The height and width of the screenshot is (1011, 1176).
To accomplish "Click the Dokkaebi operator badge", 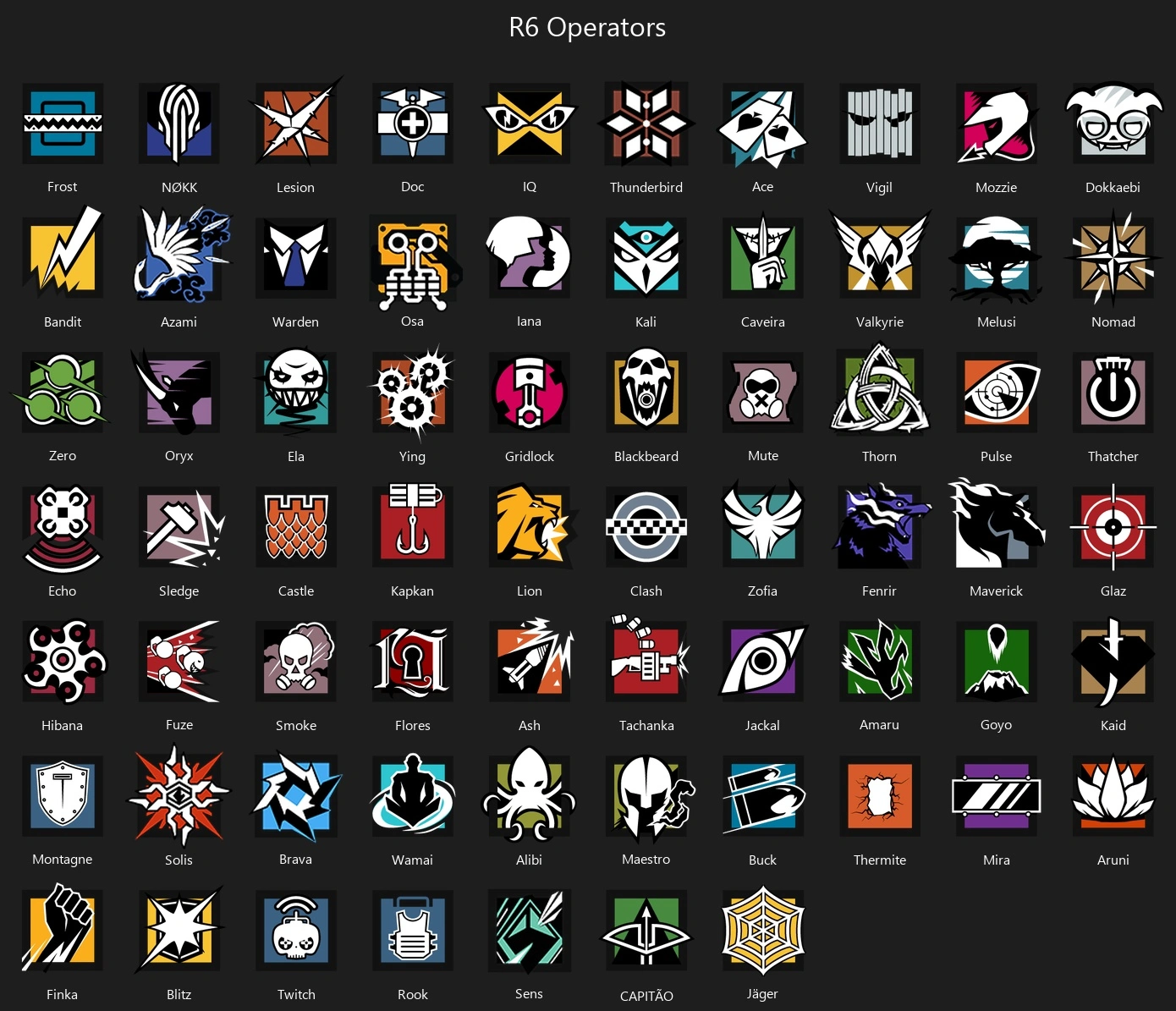I will (1113, 124).
